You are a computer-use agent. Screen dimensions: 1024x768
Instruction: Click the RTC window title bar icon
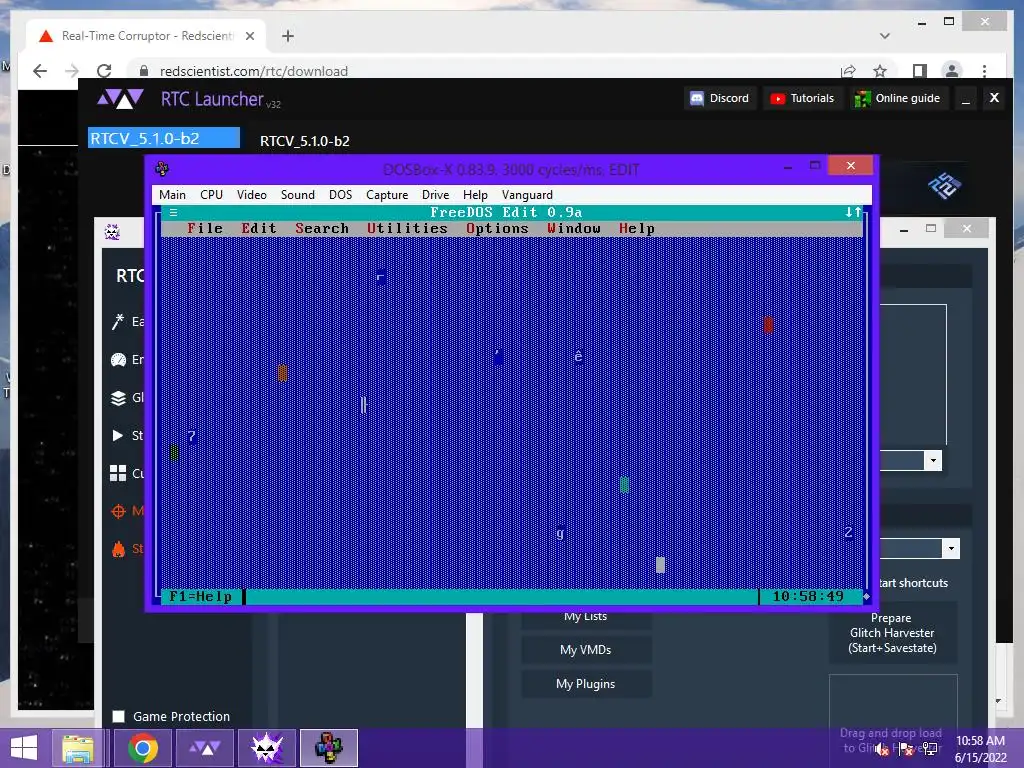pos(112,232)
